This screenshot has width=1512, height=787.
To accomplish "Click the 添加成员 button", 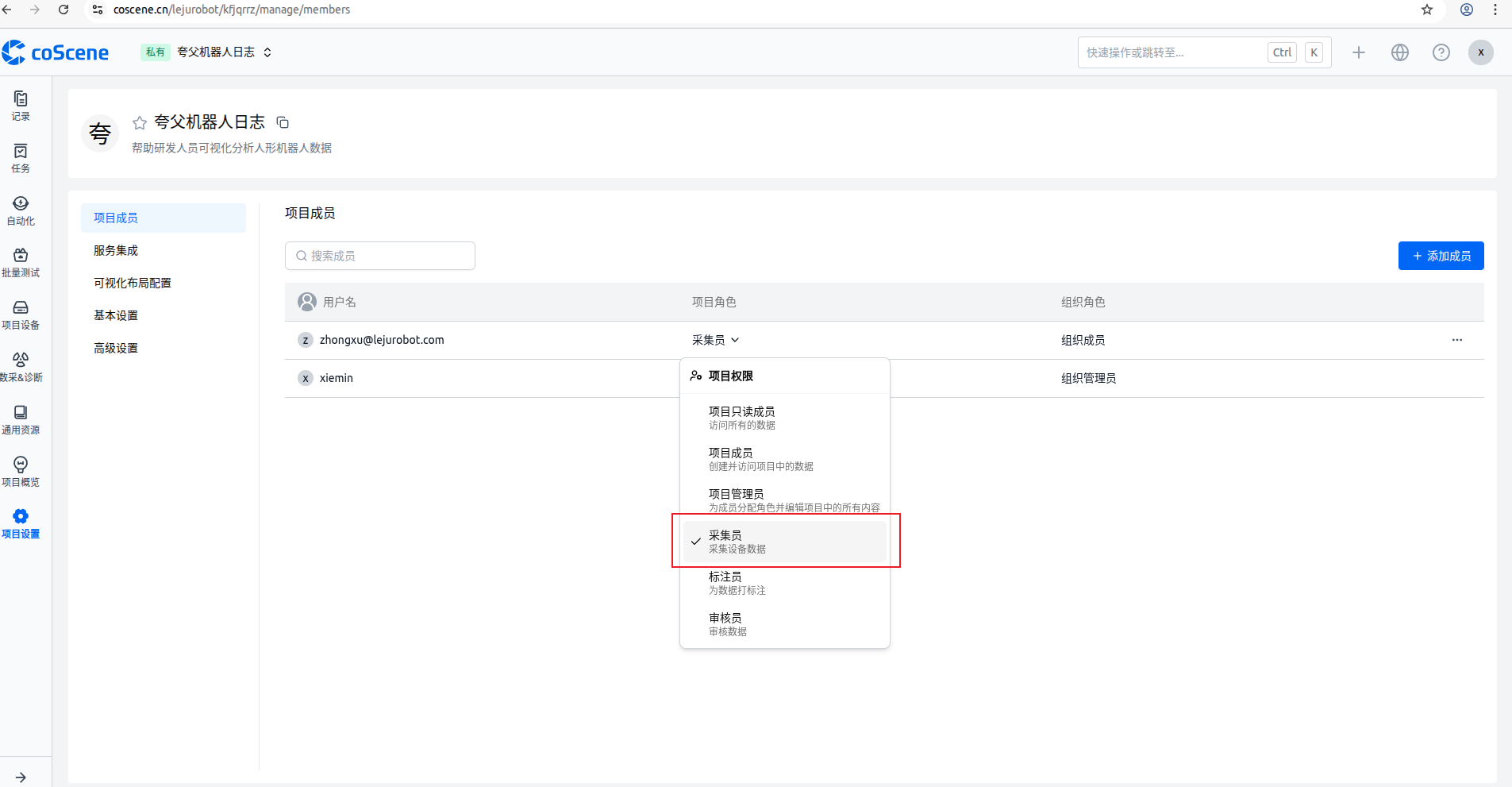I will click(x=1441, y=256).
